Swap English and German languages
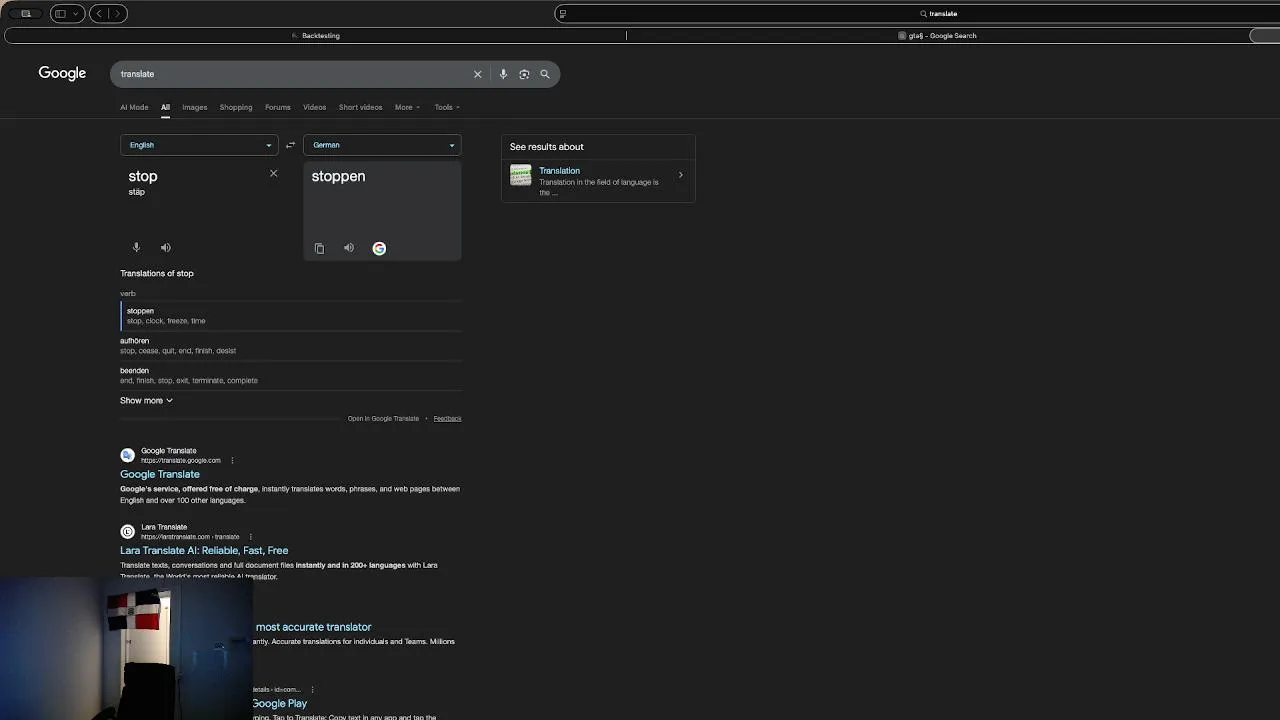This screenshot has width=1280, height=720. [290, 145]
